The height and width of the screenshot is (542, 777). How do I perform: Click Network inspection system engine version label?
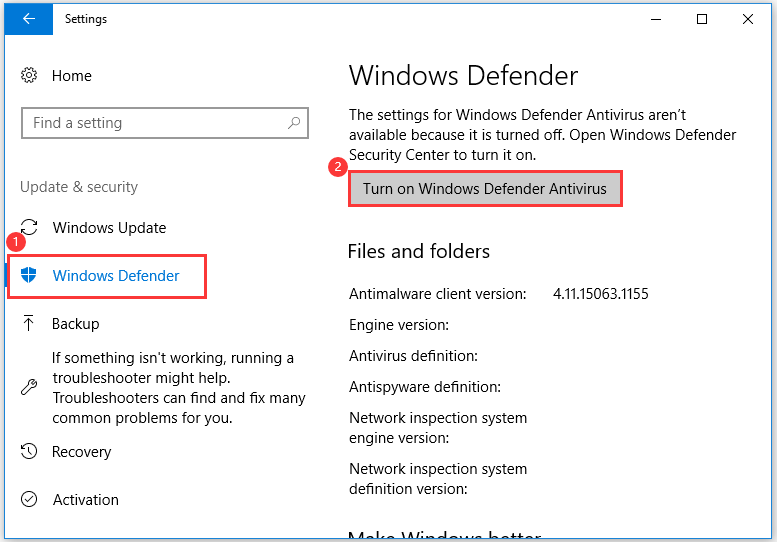(438, 428)
